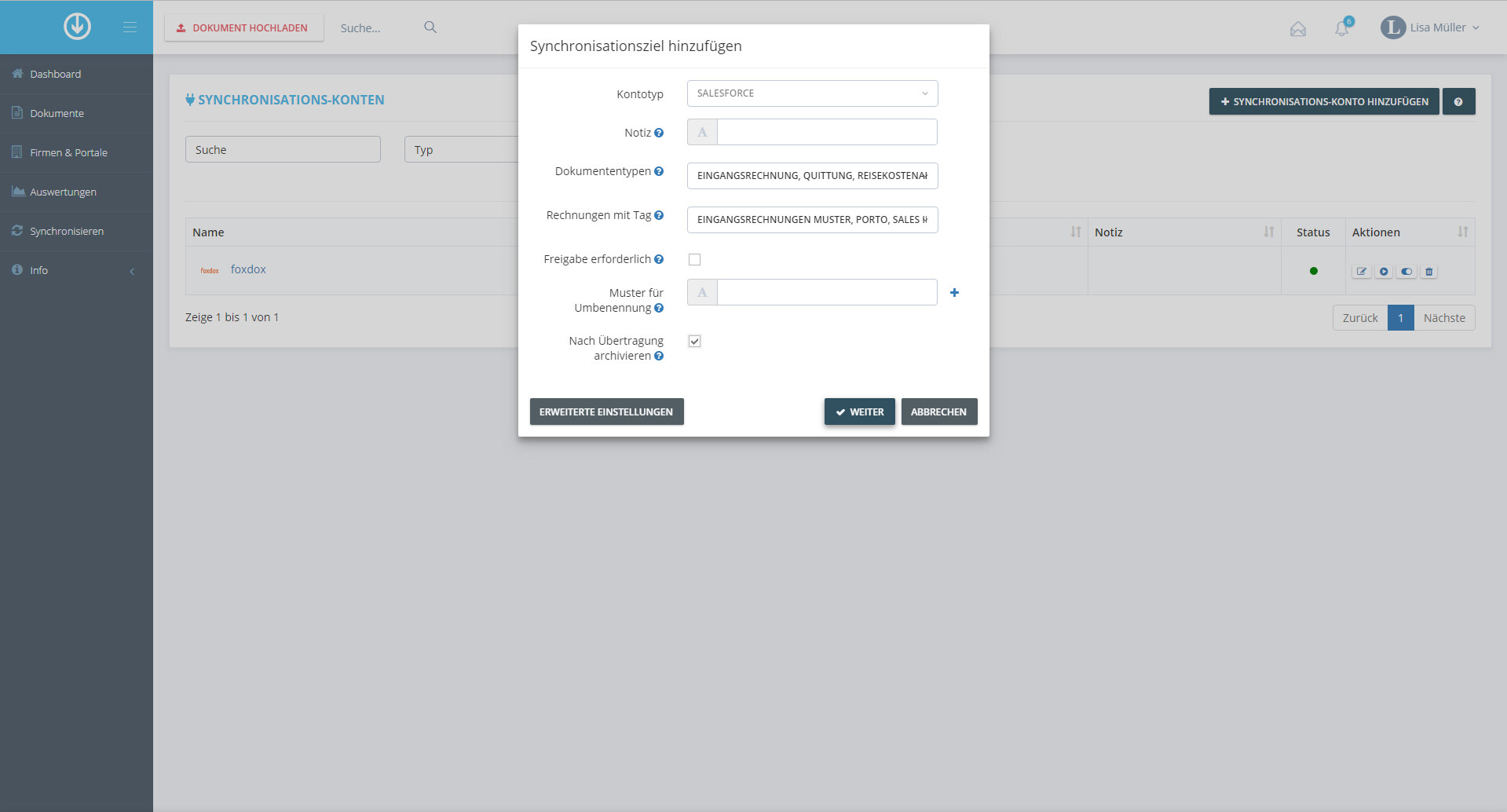Click the help icon beside Notiz
Image resolution: width=1507 pixels, height=812 pixels.
click(x=659, y=133)
